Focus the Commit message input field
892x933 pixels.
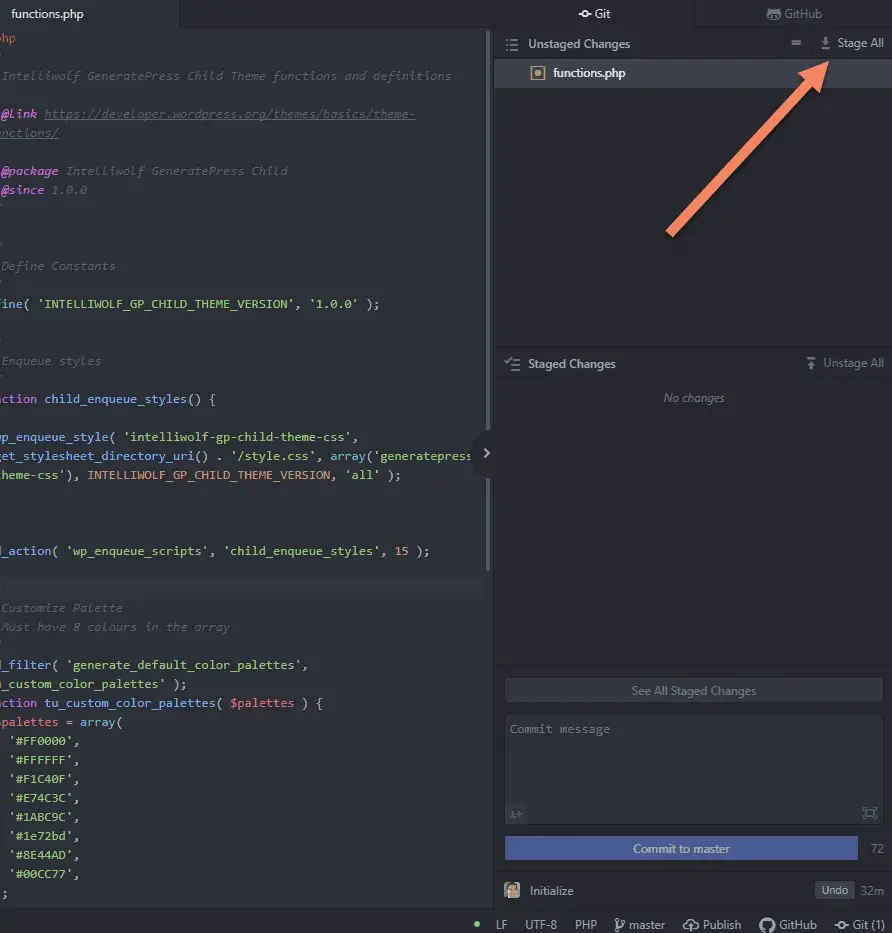click(693, 769)
